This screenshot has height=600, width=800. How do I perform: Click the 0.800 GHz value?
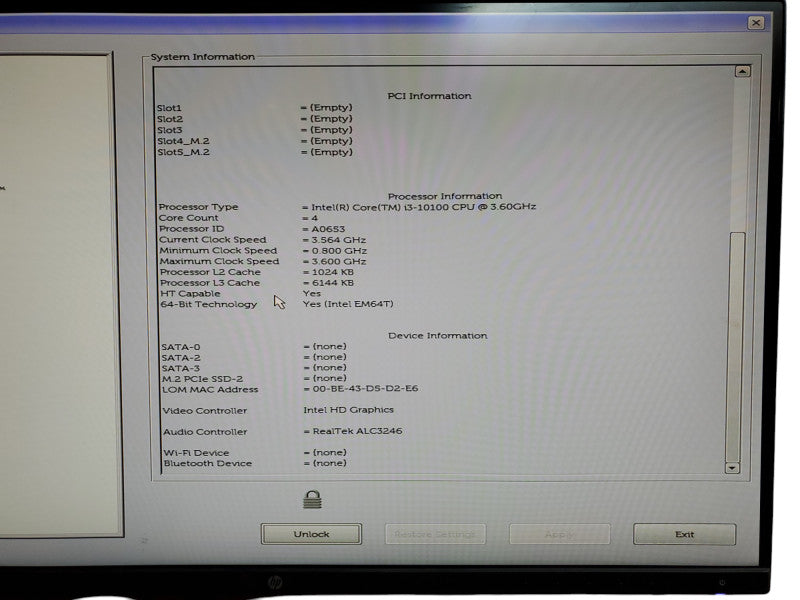tap(339, 251)
